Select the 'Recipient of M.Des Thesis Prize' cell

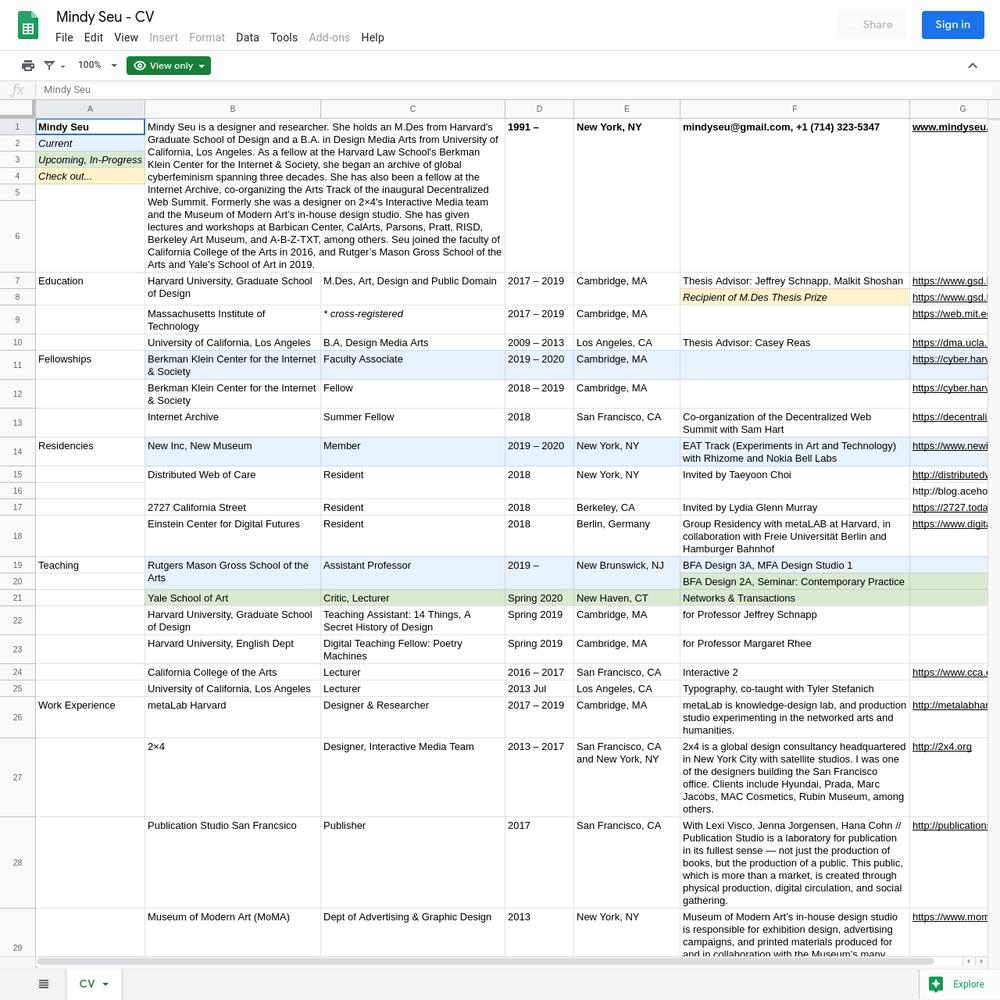pyautogui.click(x=795, y=298)
